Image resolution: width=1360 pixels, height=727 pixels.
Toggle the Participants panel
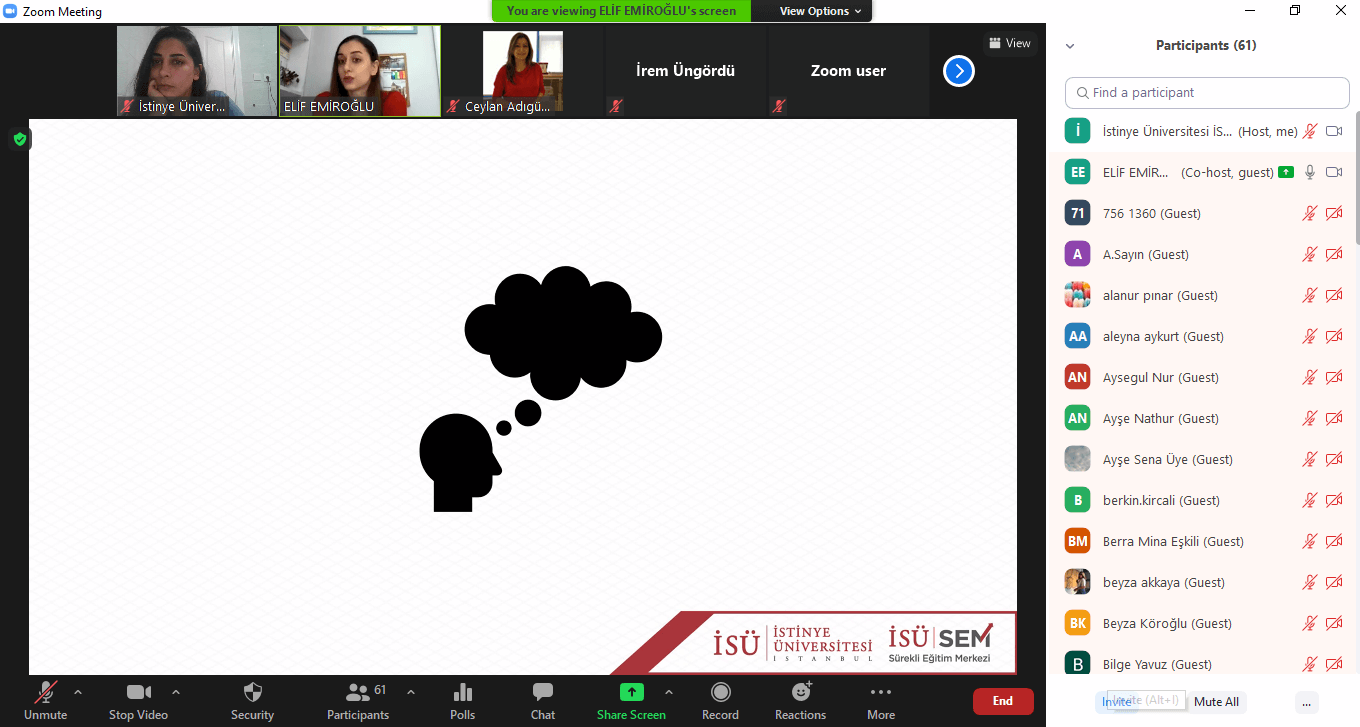[357, 693]
